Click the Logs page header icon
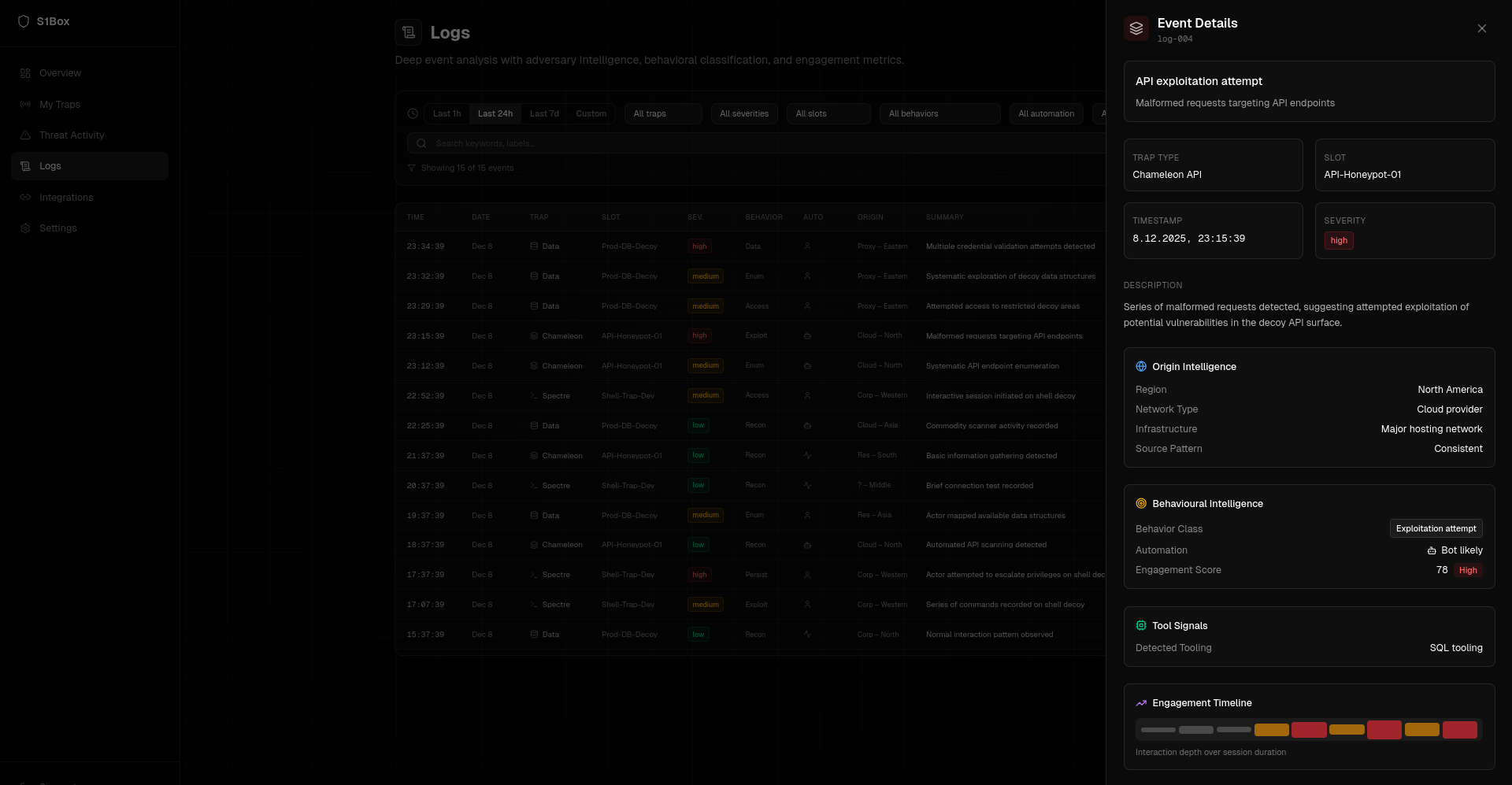 408,32
